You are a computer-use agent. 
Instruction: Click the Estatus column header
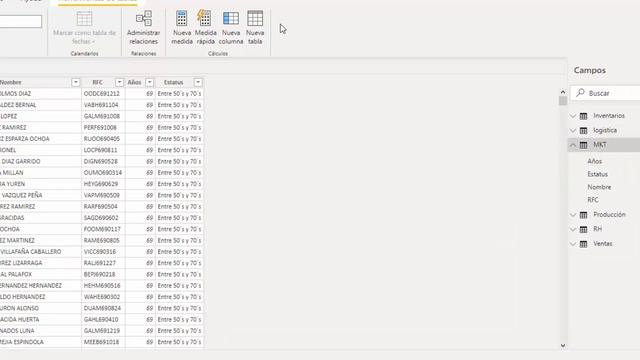tap(179, 82)
